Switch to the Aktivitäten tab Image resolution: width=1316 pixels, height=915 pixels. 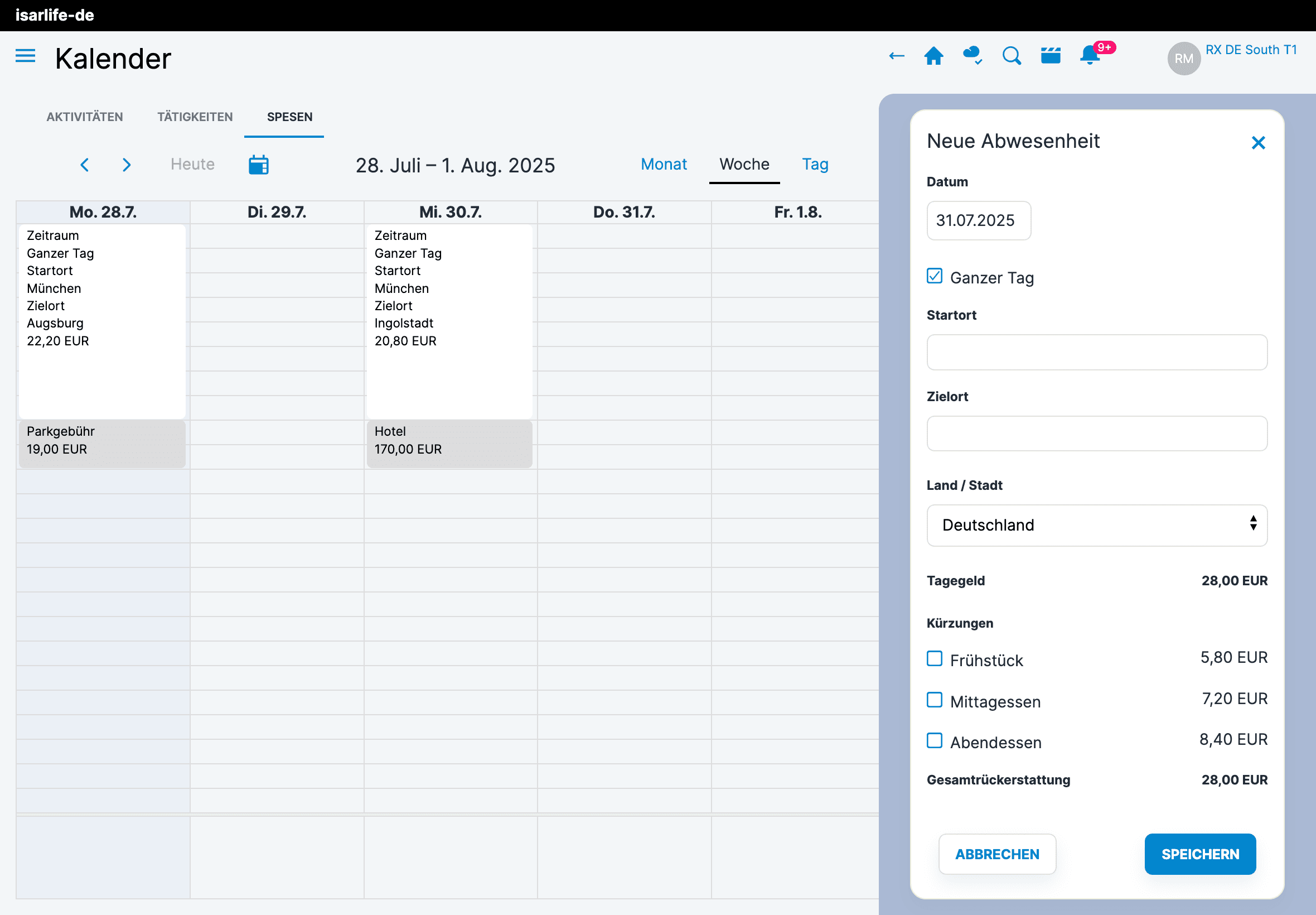[x=85, y=117]
